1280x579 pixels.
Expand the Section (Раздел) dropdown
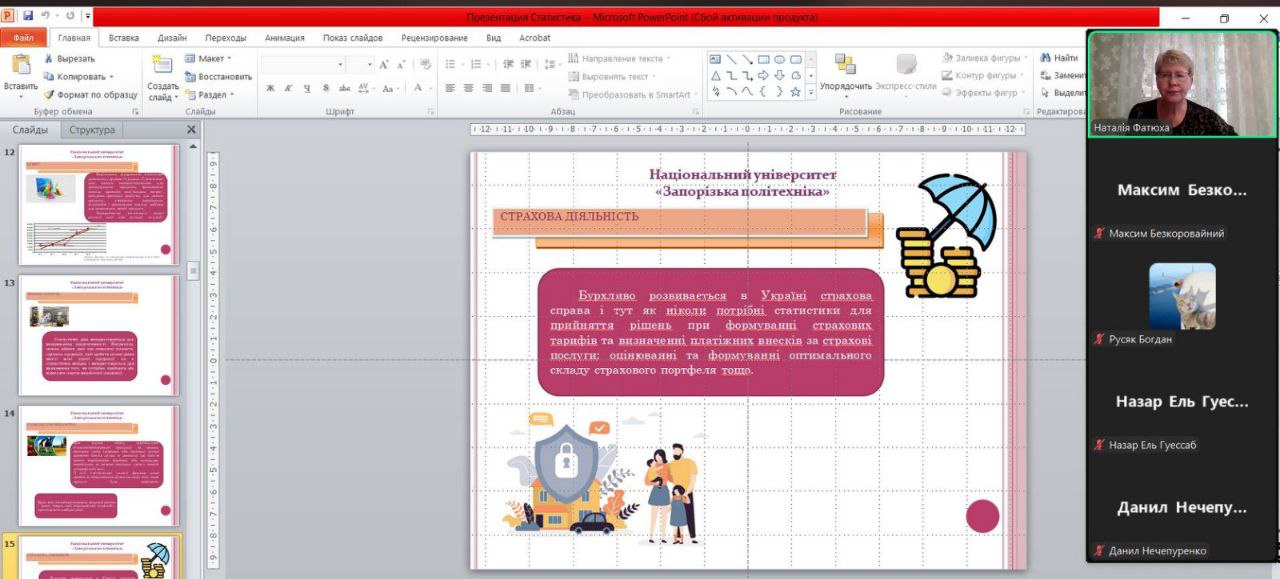pos(210,95)
